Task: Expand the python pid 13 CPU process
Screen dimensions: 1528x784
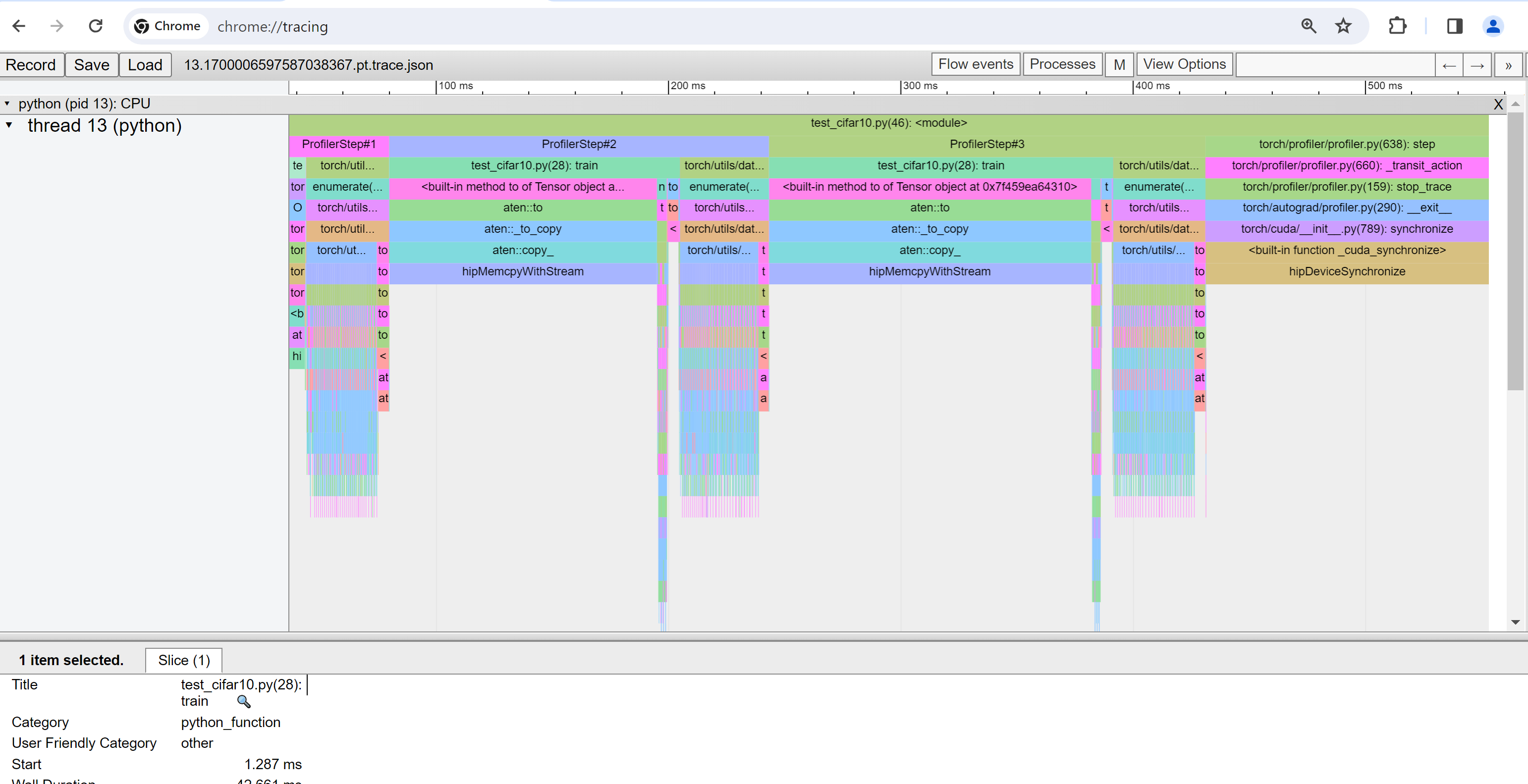Action: click(x=9, y=103)
